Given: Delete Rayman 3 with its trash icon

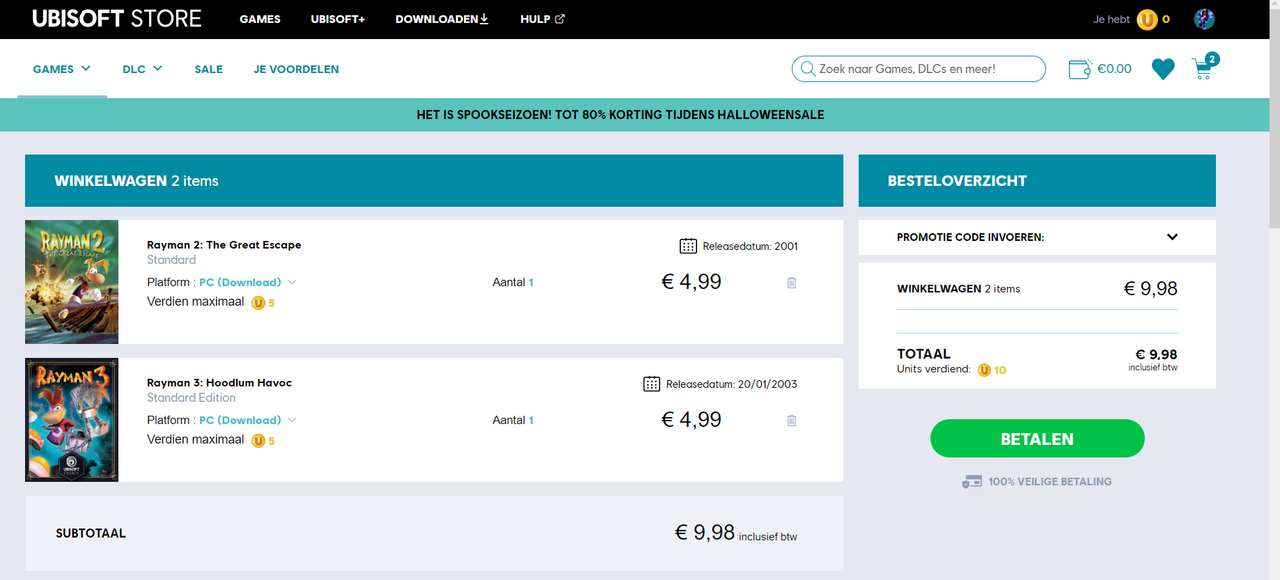Looking at the screenshot, I should tap(791, 421).
